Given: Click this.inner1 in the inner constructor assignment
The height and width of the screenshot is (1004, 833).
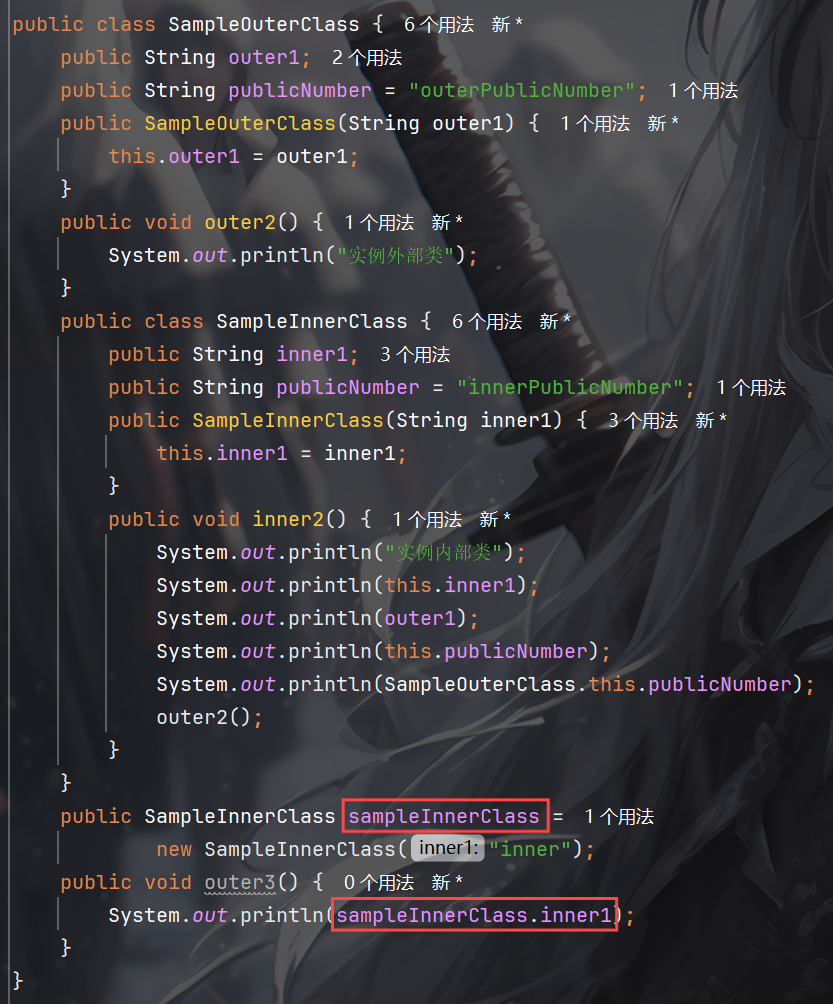Looking at the screenshot, I should tap(222, 454).
